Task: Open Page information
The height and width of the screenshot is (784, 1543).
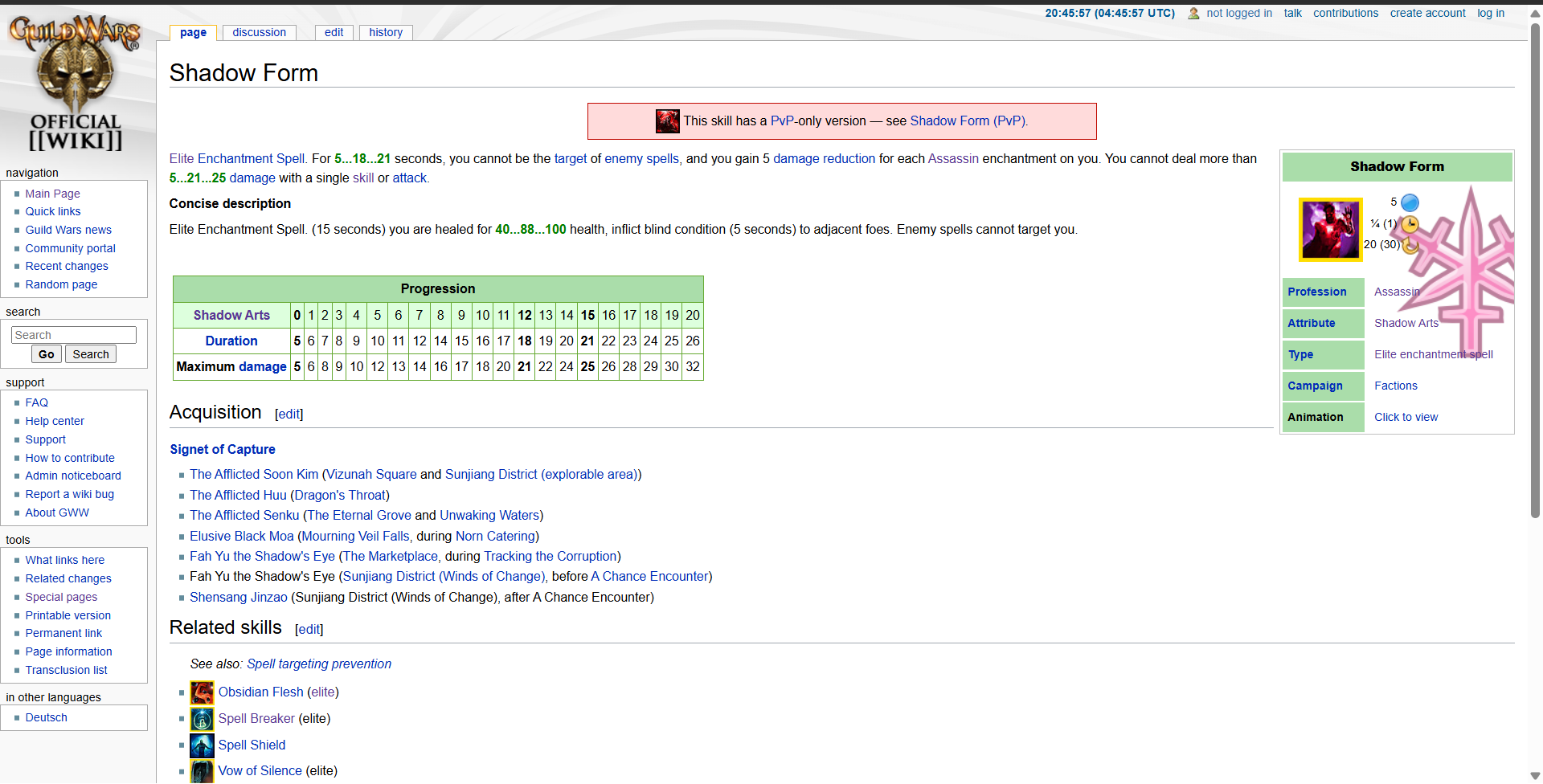Action: click(x=68, y=652)
